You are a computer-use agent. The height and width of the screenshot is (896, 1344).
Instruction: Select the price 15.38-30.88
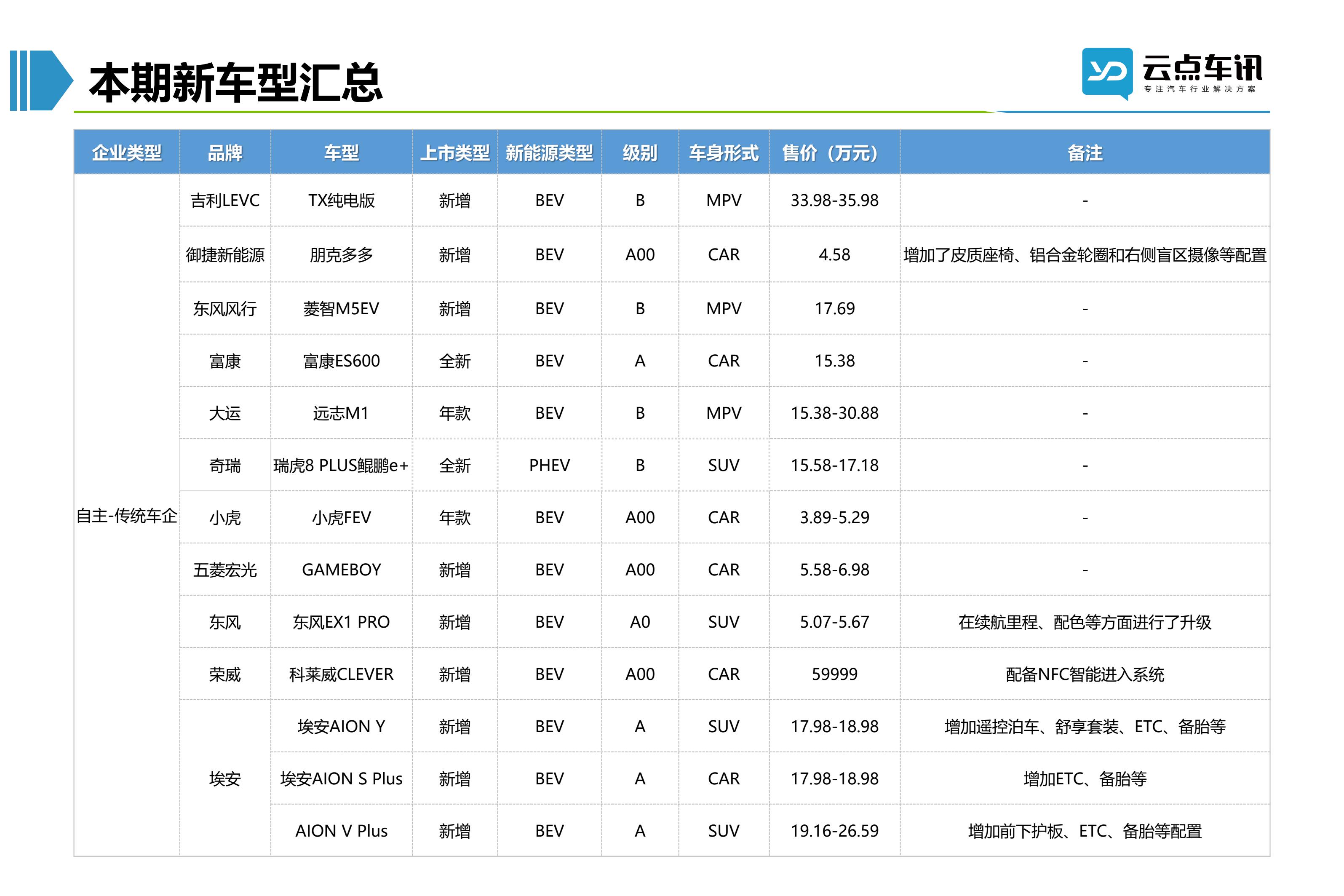click(834, 412)
